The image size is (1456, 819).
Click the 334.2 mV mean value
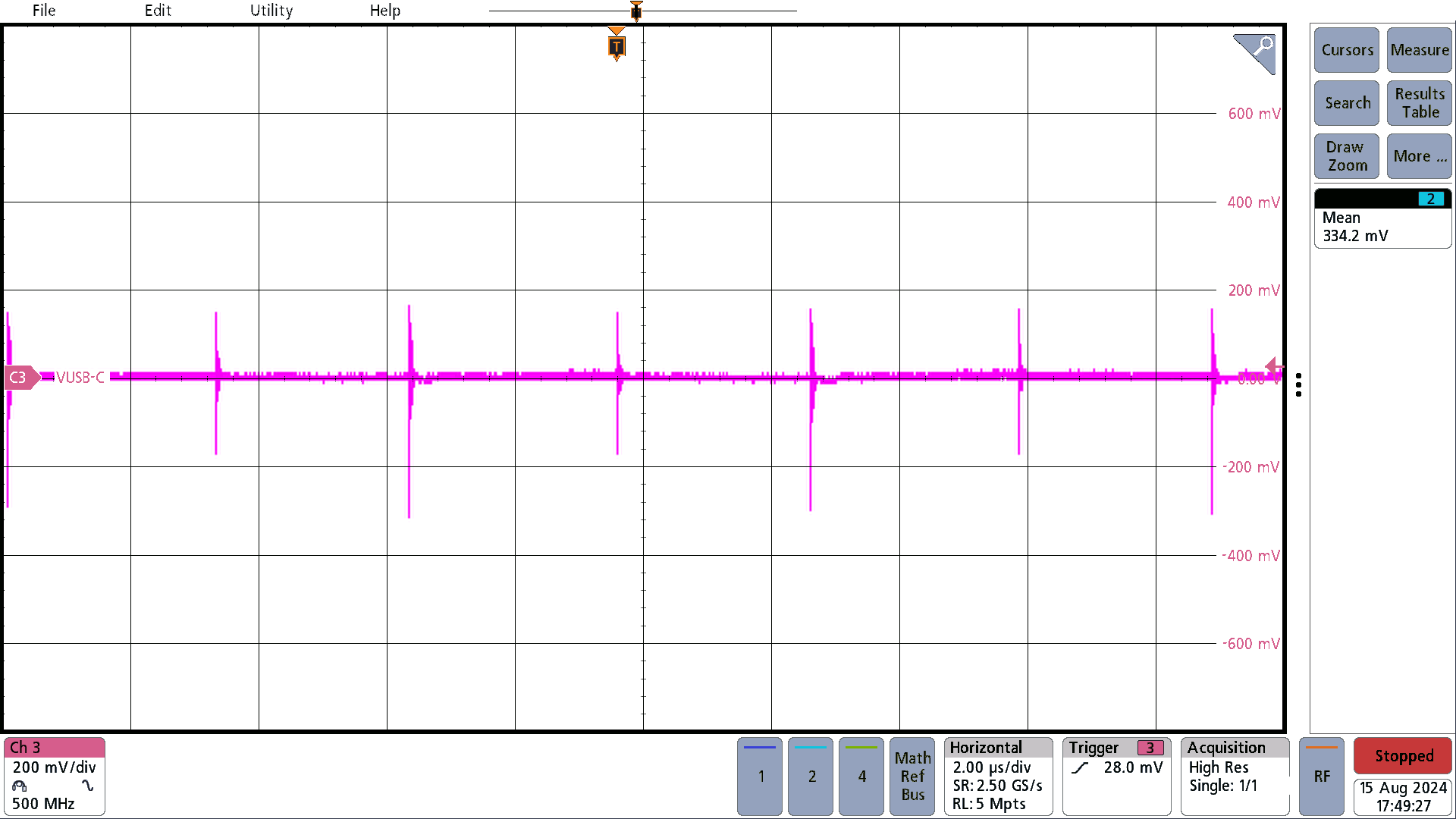[1355, 236]
